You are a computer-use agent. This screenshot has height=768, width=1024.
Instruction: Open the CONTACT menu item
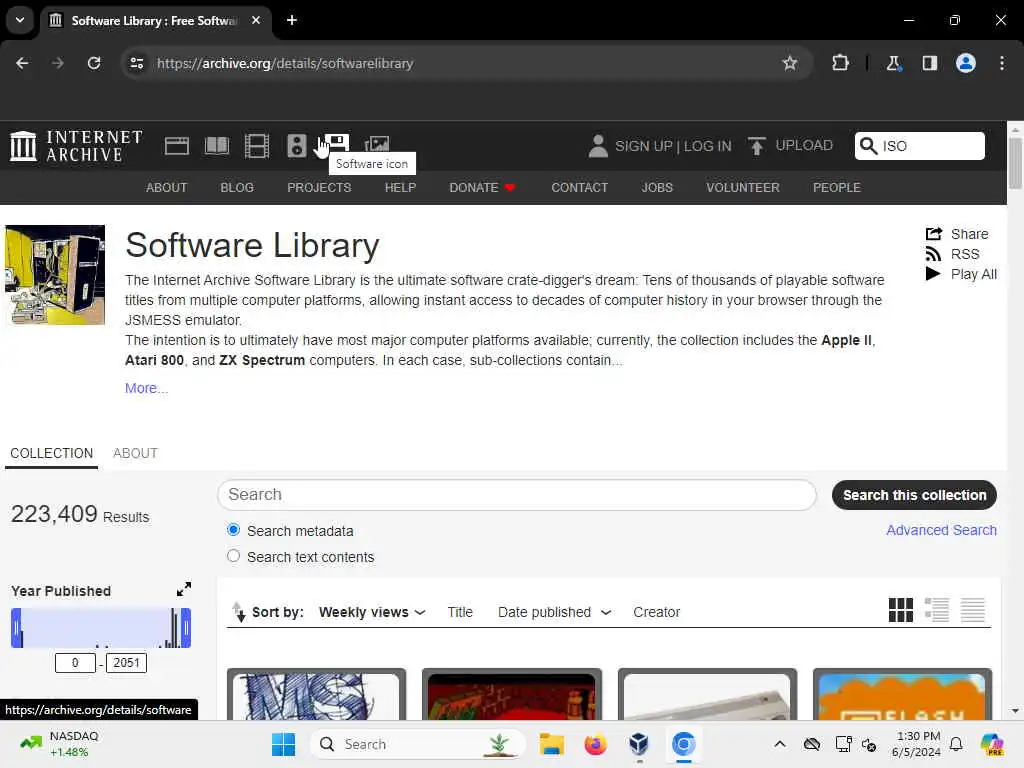tap(579, 187)
